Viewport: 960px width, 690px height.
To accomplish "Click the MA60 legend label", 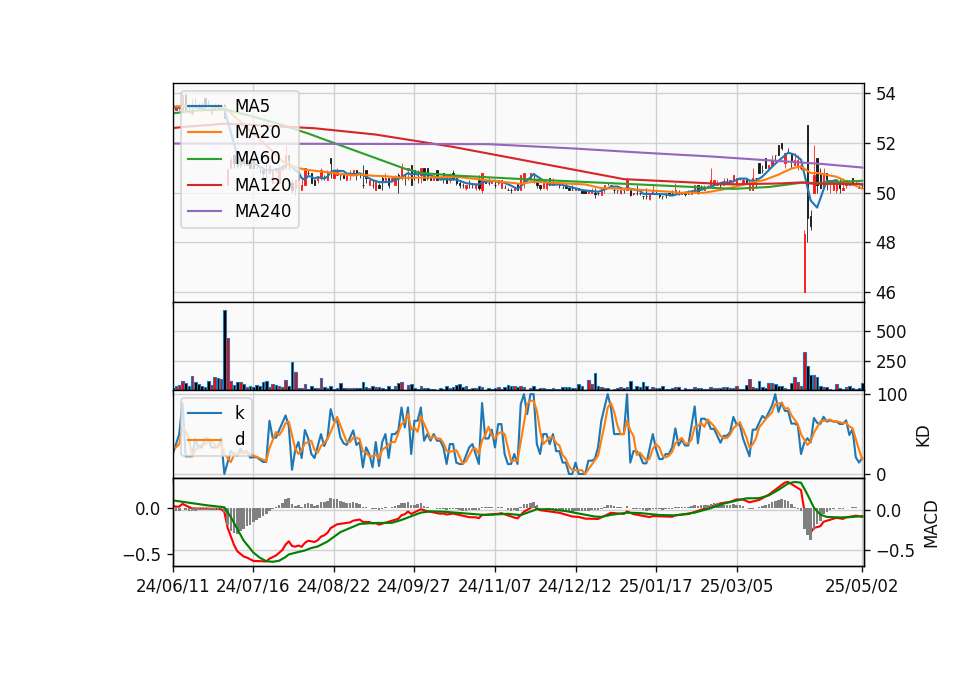I will [x=257, y=159].
